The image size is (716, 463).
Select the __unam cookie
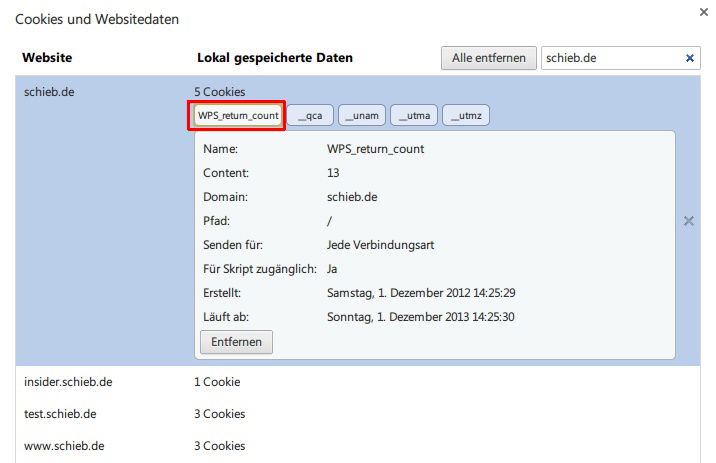362,116
